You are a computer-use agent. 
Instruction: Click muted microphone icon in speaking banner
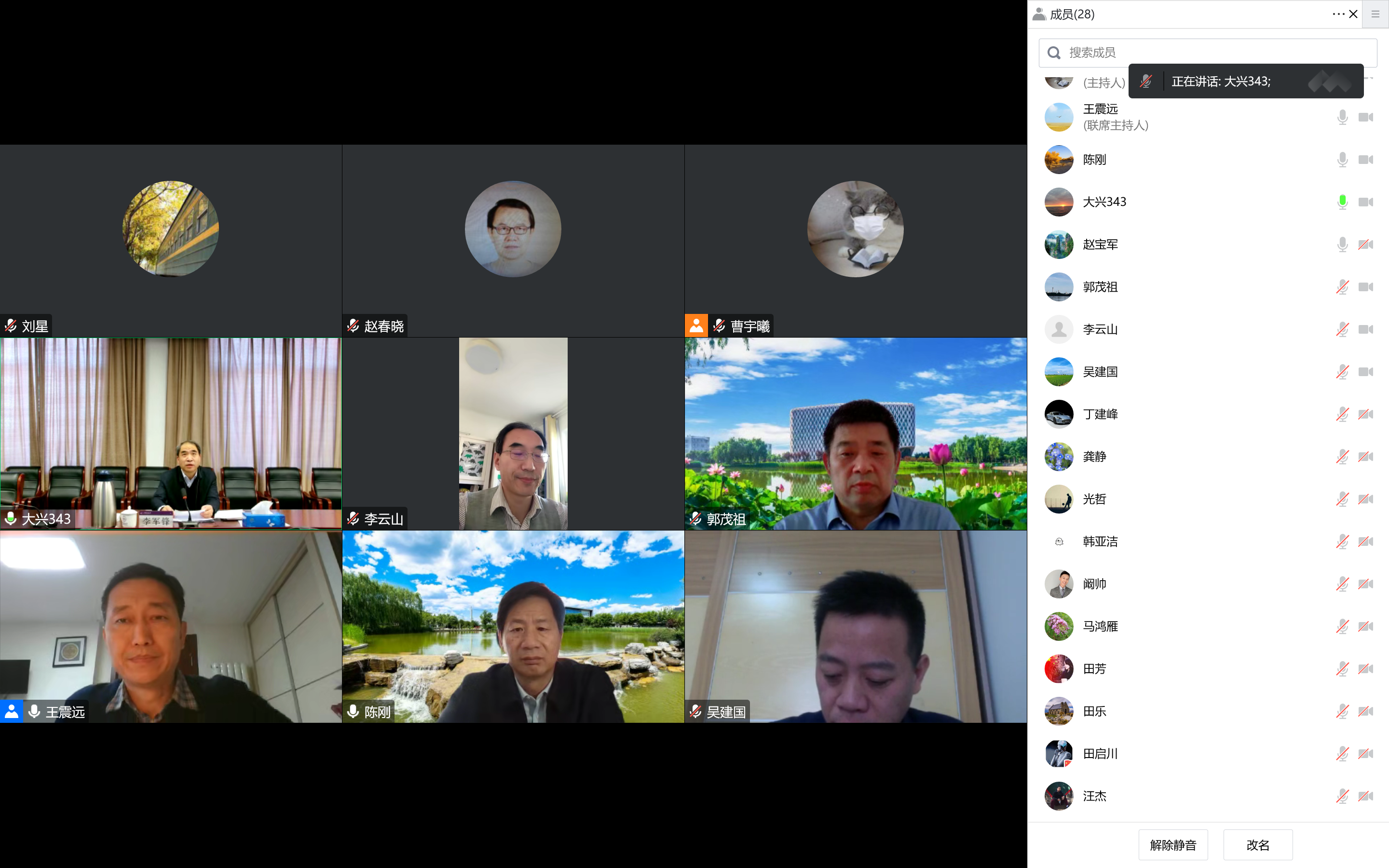click(x=1145, y=81)
